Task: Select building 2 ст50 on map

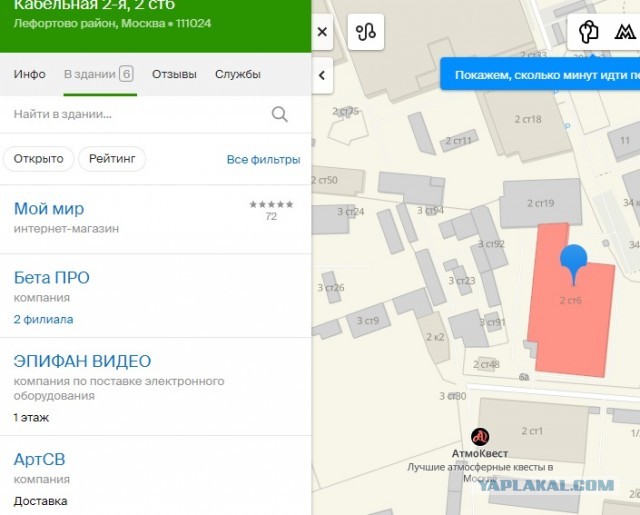Action: [337, 180]
